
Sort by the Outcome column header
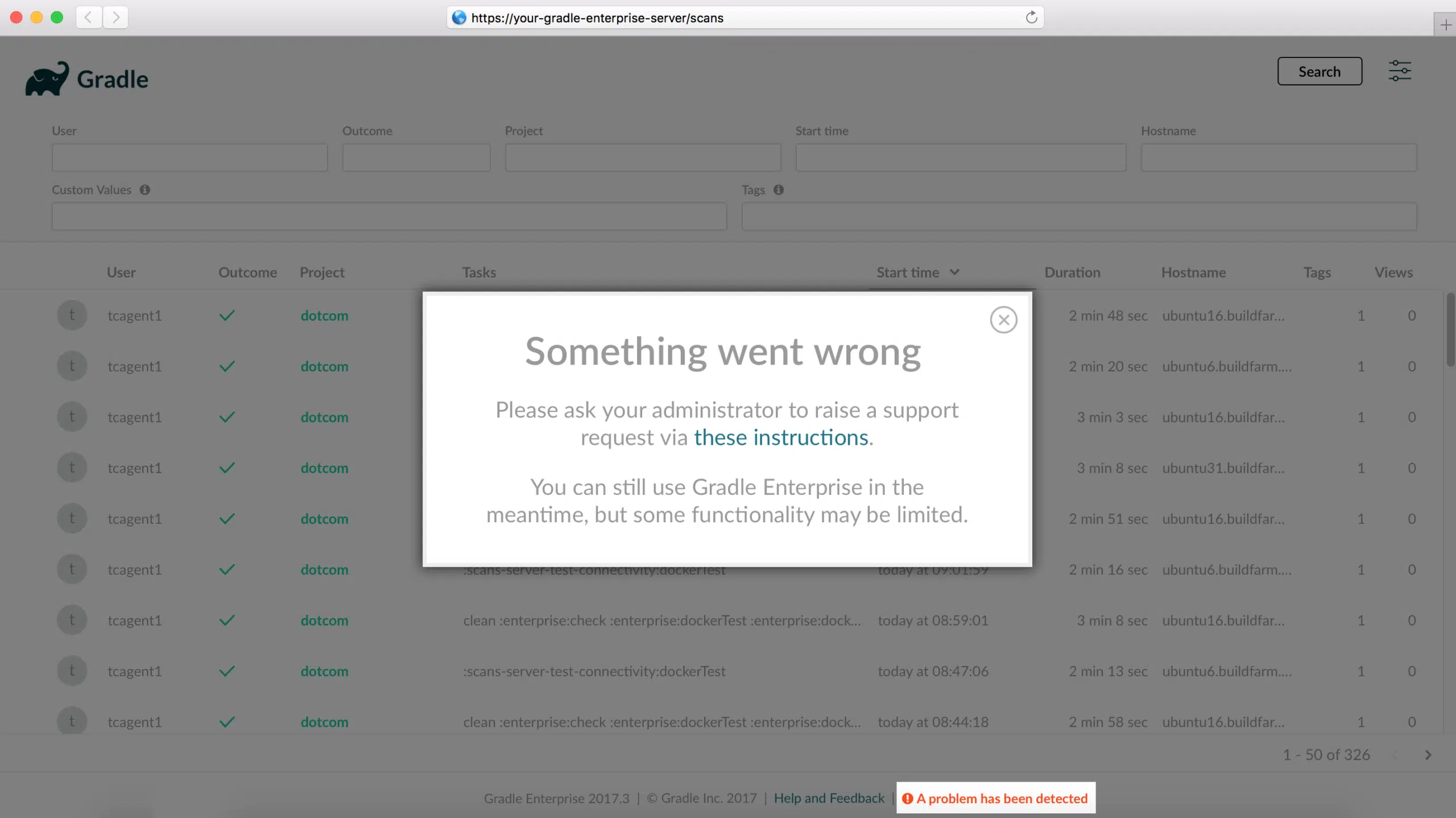tap(248, 272)
